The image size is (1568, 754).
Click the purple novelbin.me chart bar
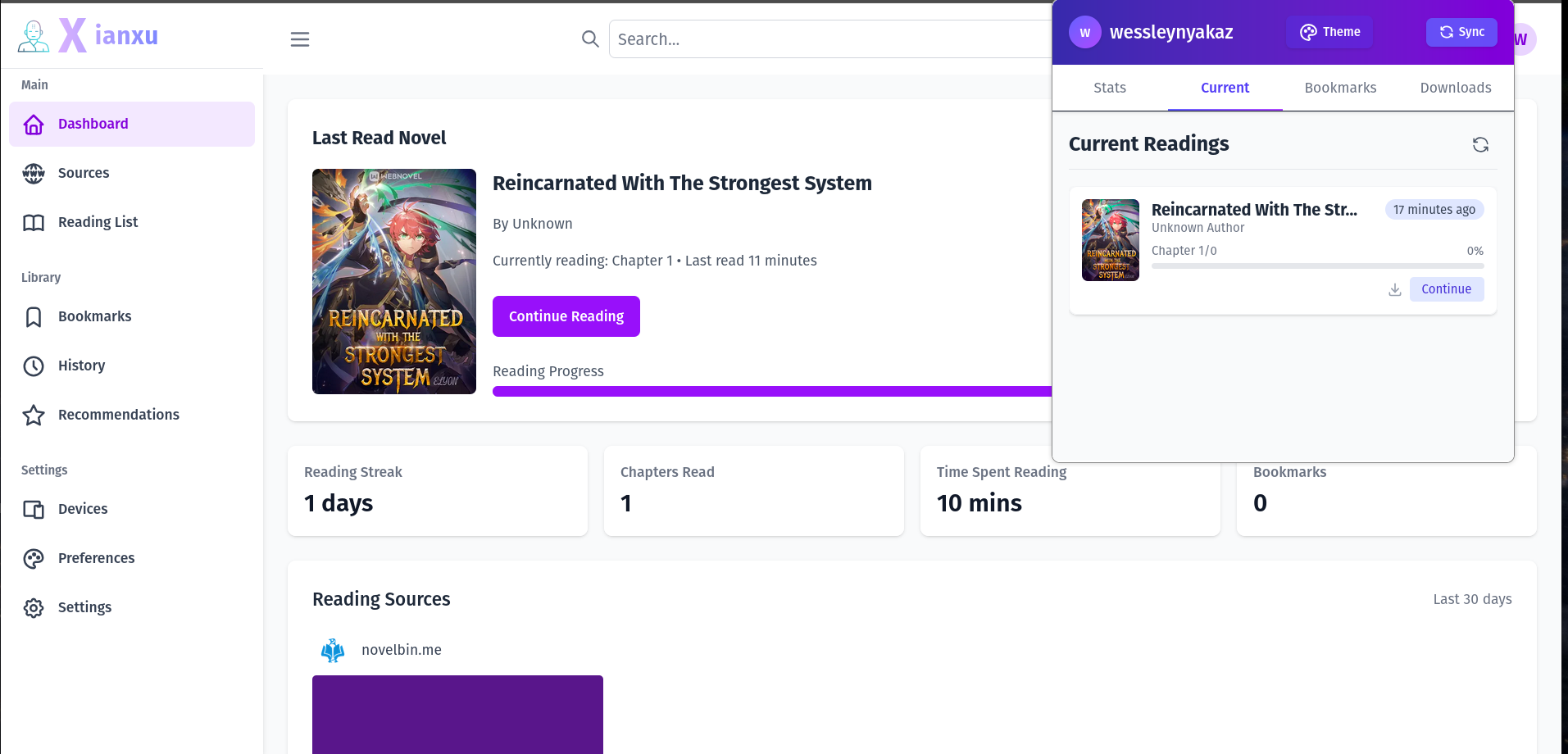coord(457,715)
